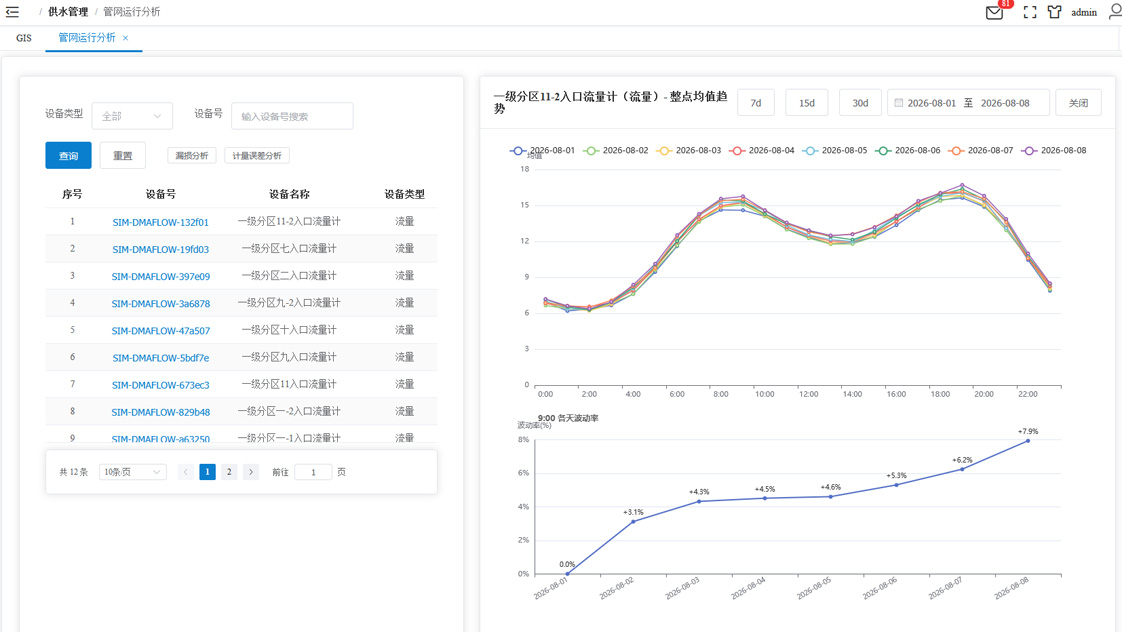Toggle the 2026-08-03 legend series

click(688, 150)
